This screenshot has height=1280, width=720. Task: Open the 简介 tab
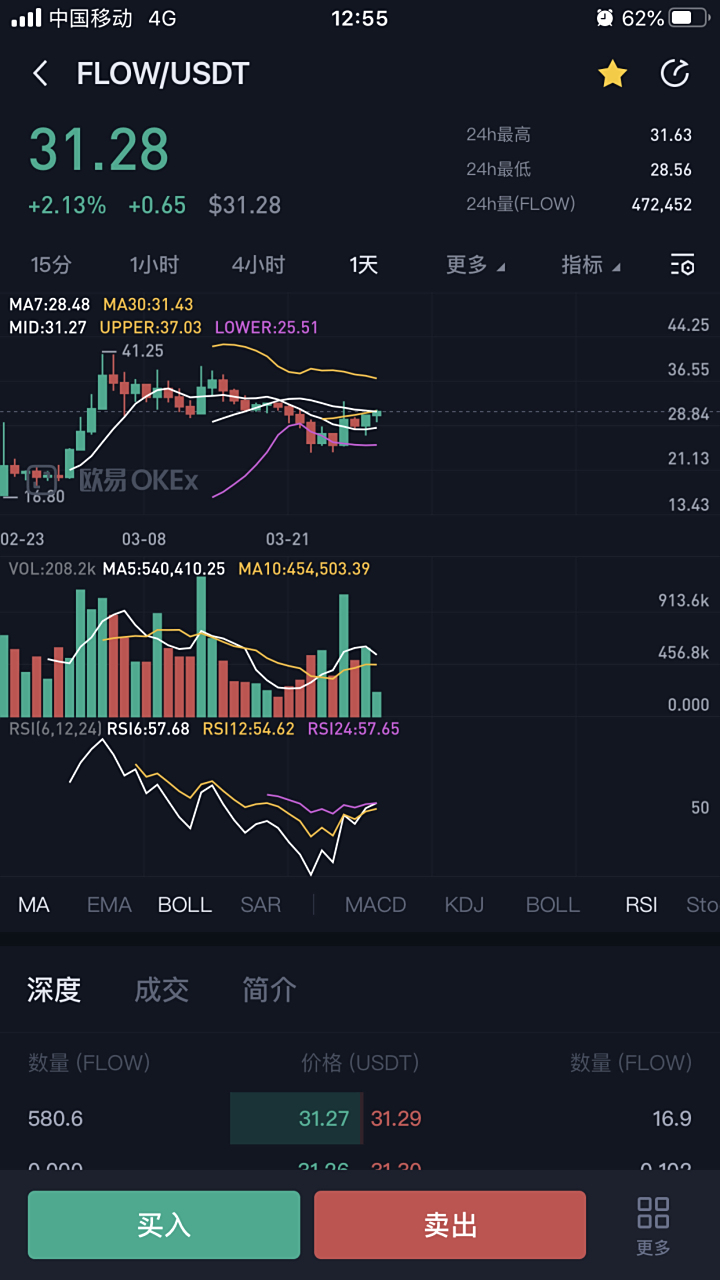[x=267, y=991]
